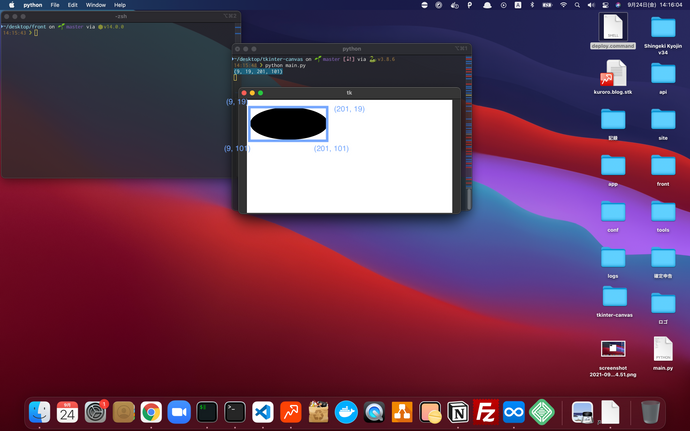This screenshot has height=431, width=690.
Task: Show the battery status menu
Action: click(547, 5)
